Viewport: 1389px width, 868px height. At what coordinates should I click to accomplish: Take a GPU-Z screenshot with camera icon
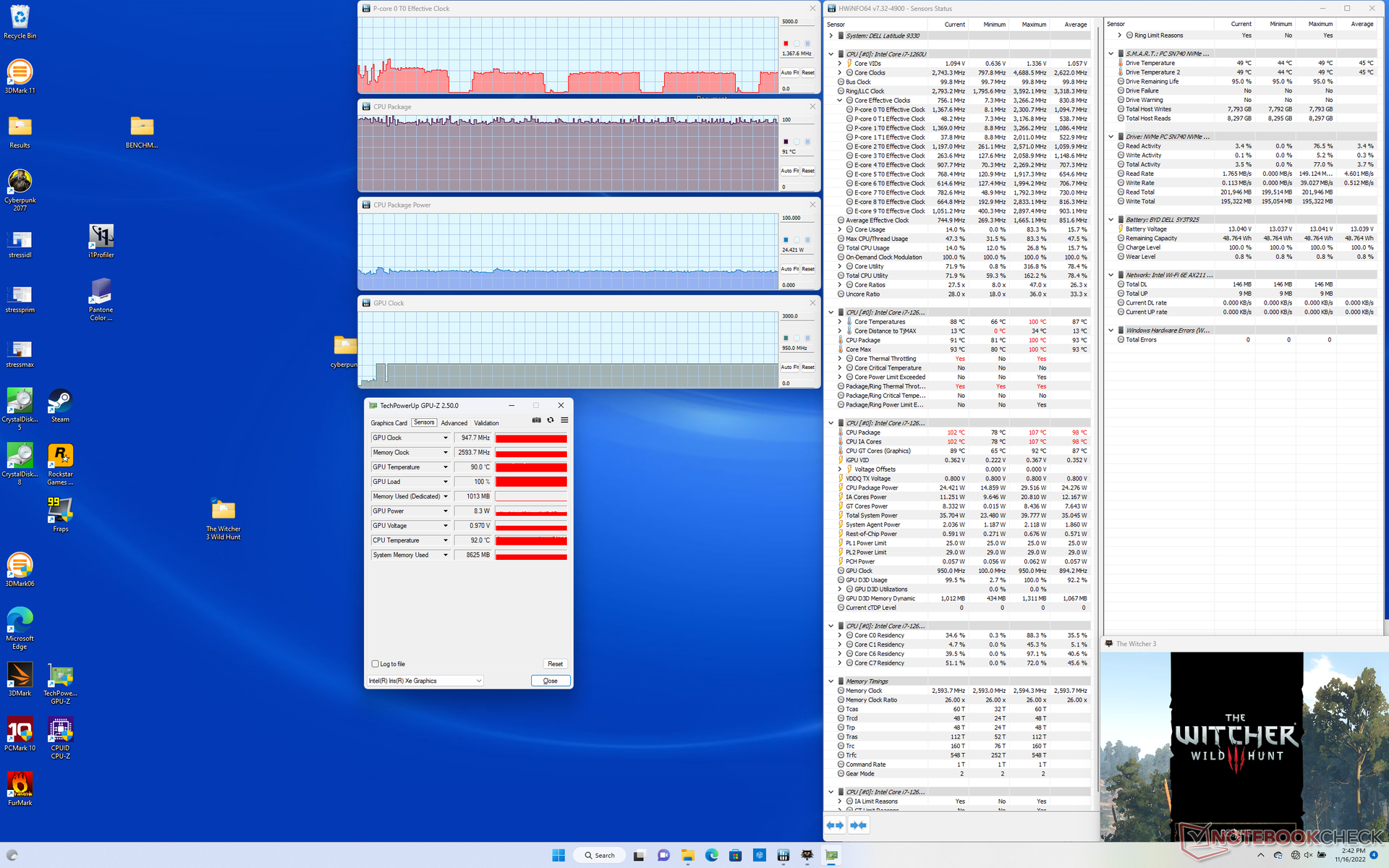536,420
